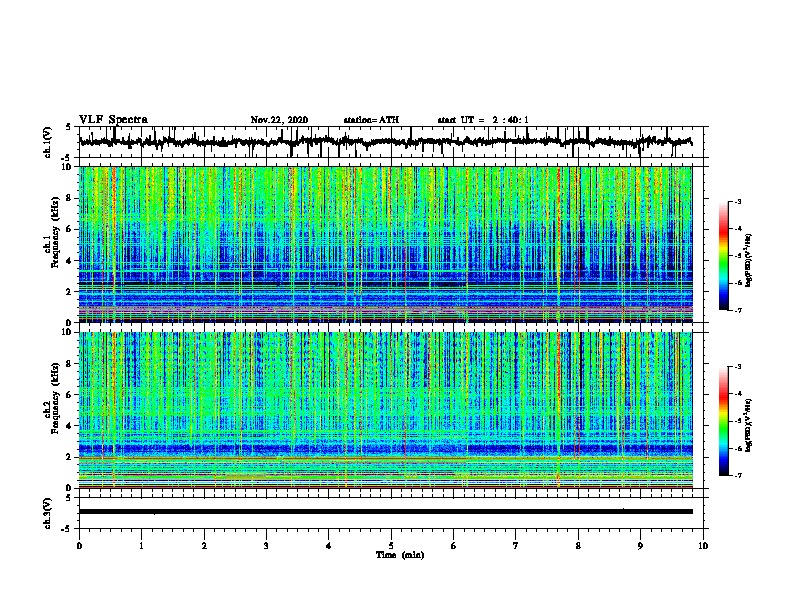Click time axis tick label '7'
The width and height of the screenshot is (792, 612).
tap(516, 546)
